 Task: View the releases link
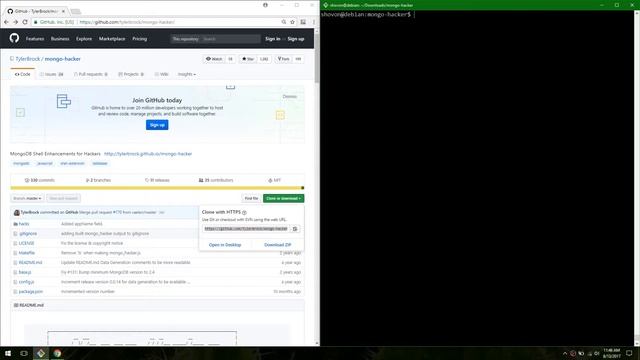[157, 180]
